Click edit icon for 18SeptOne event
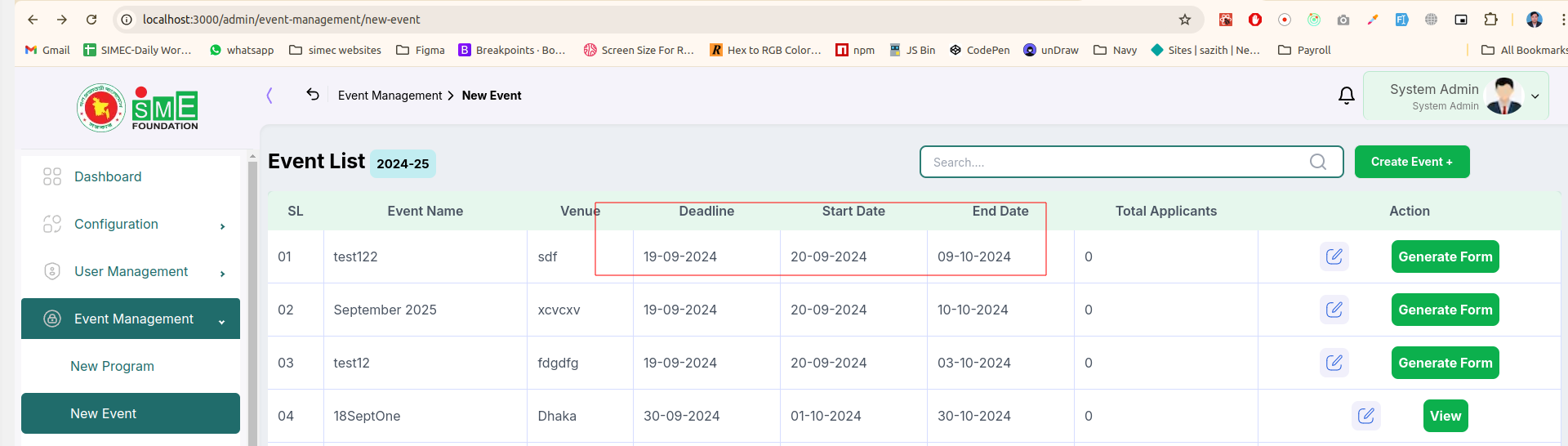The height and width of the screenshot is (446, 1568). coord(1365,416)
